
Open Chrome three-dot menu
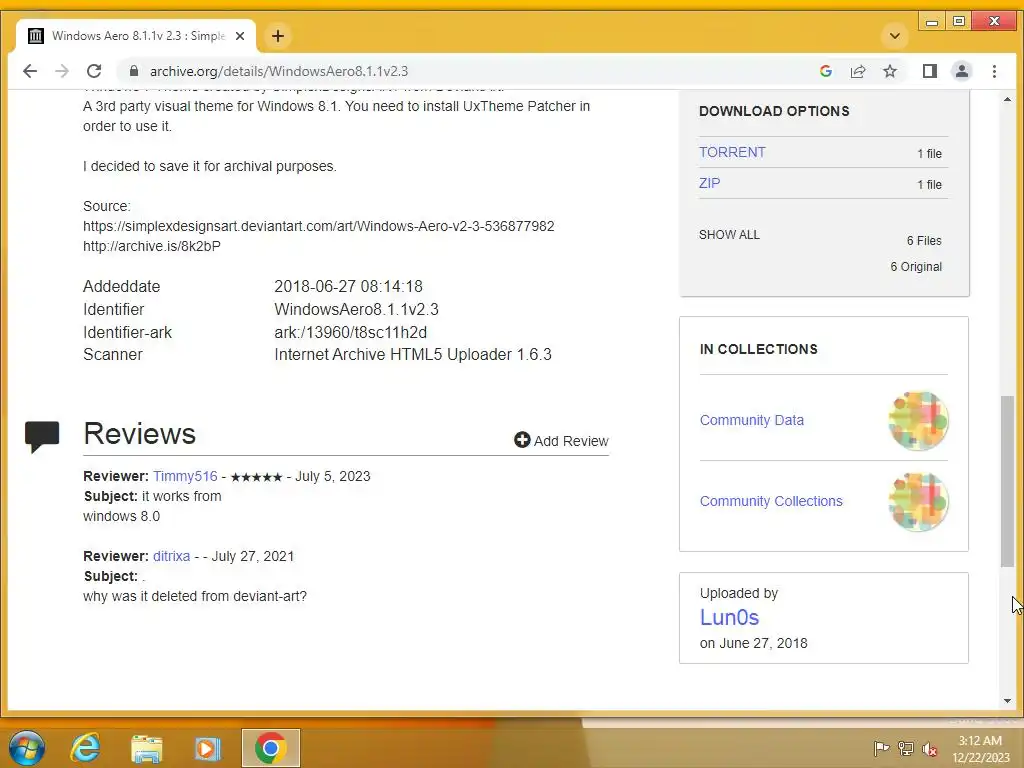994,71
